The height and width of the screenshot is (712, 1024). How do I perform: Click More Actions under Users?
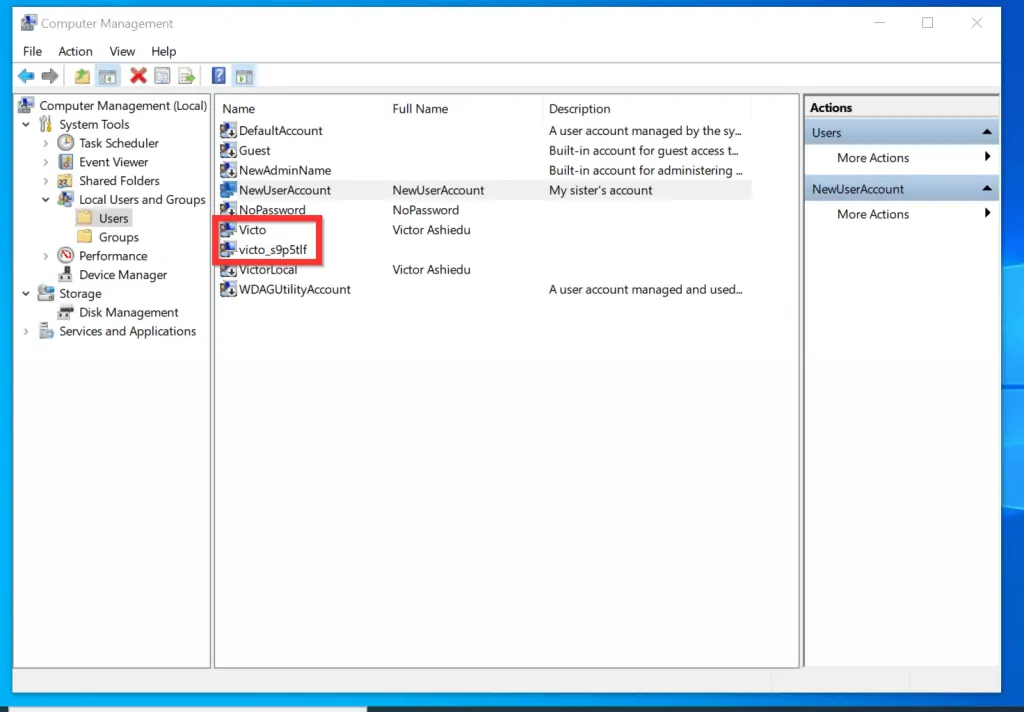tap(873, 158)
